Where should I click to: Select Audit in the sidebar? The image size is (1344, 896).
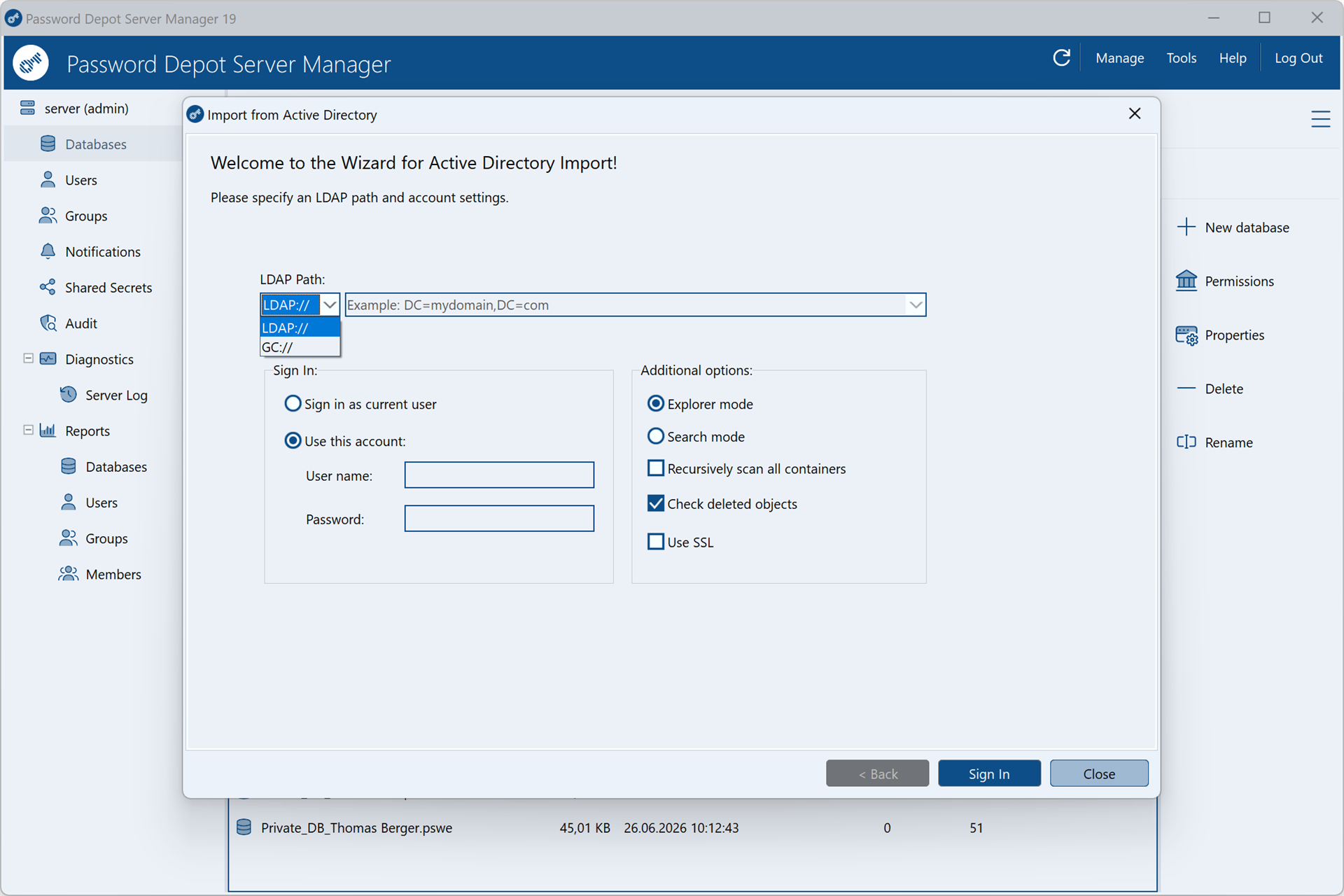[x=81, y=323]
